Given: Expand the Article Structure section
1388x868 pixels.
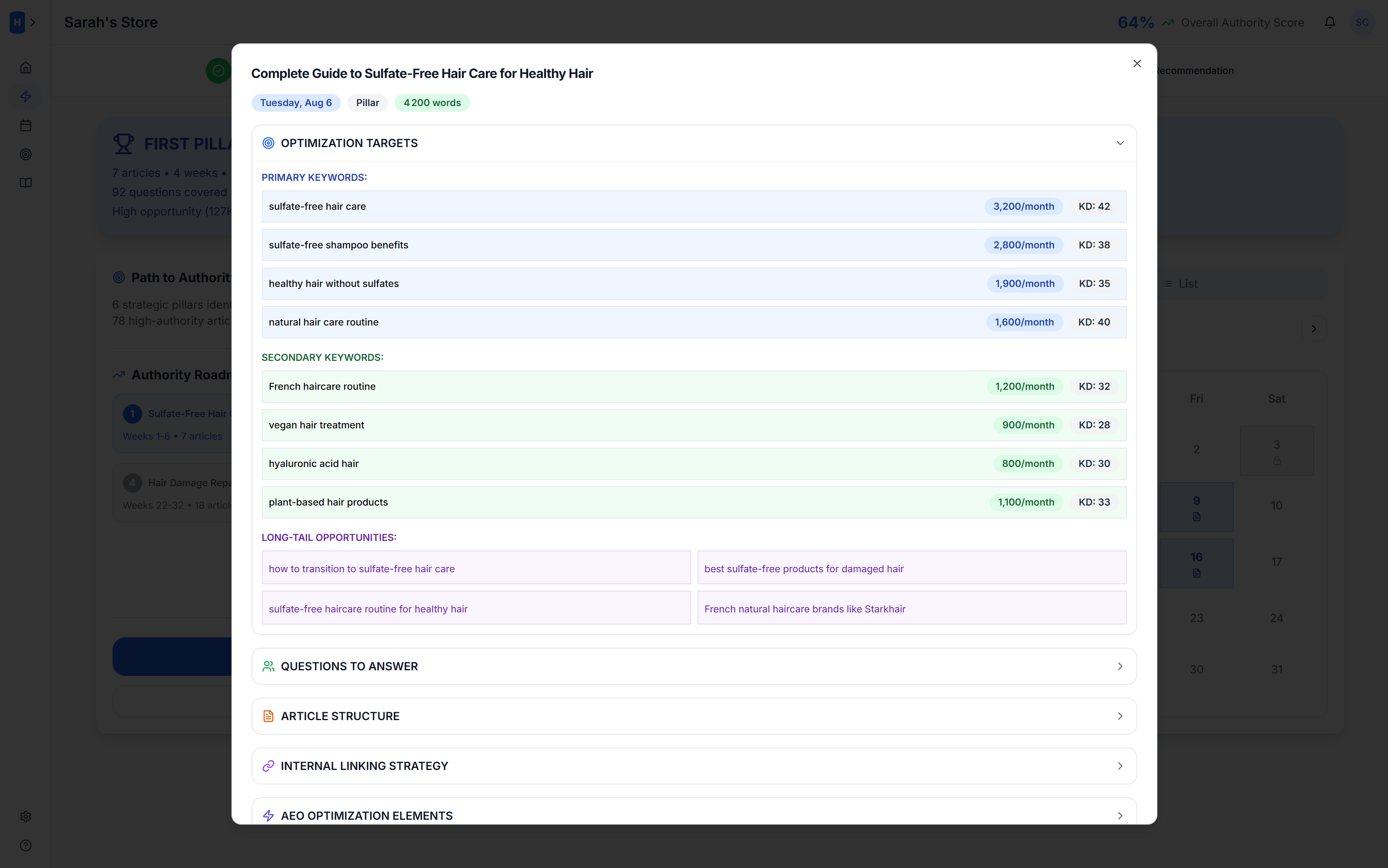Looking at the screenshot, I should 694,717.
